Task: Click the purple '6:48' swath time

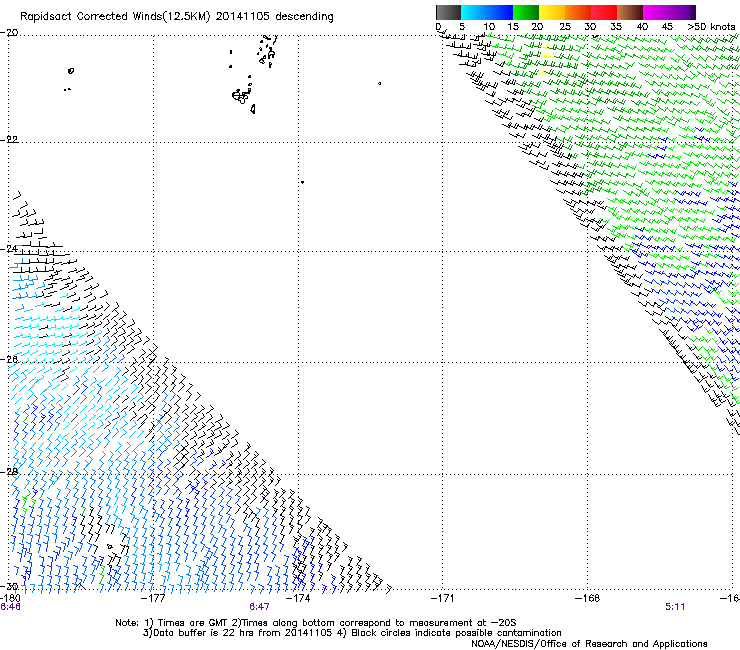Action: click(x=10, y=607)
